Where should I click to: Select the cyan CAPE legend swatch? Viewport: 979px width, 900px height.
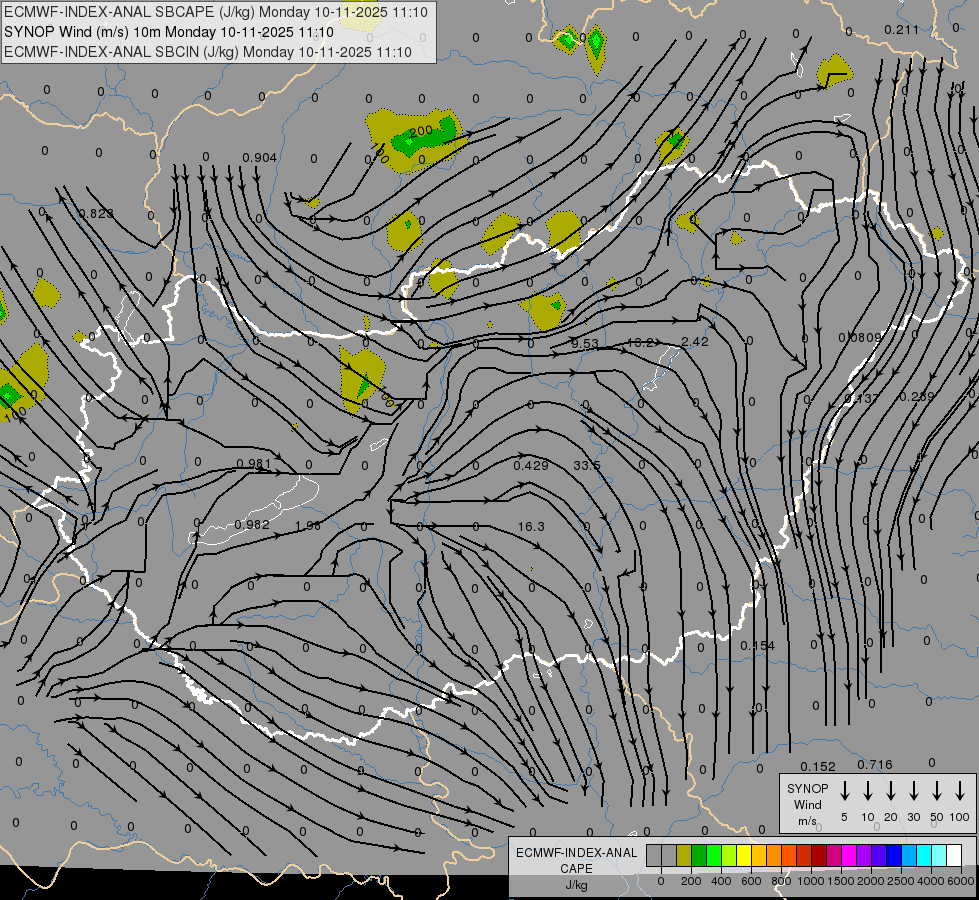tap(923, 855)
